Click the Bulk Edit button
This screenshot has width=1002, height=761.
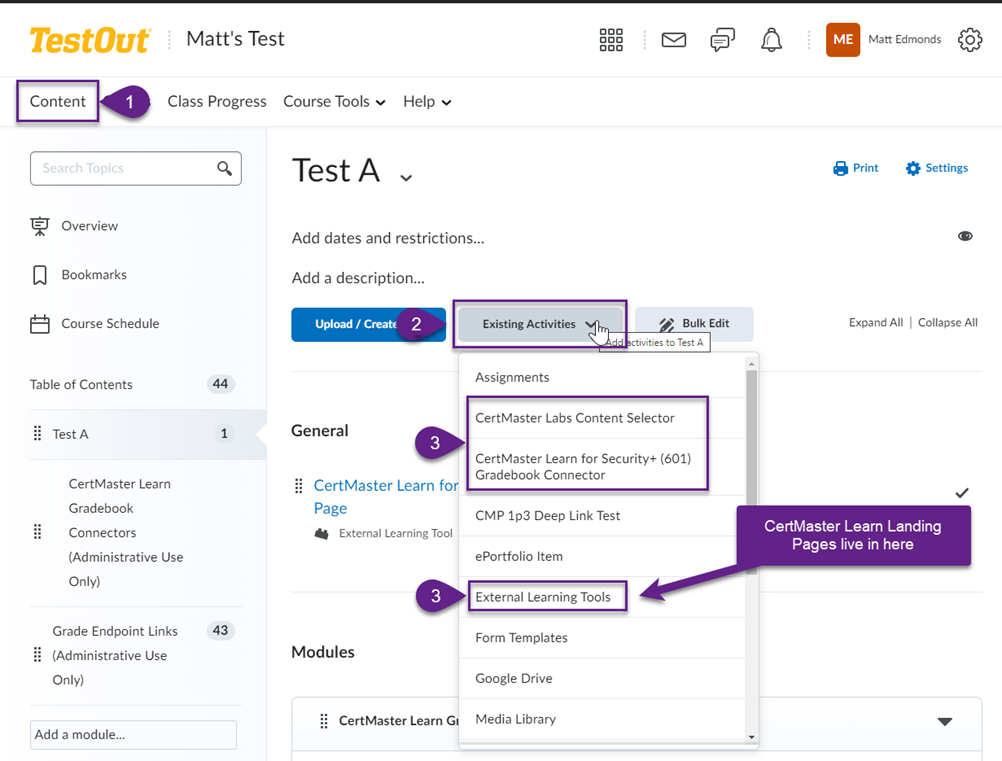[x=694, y=324]
